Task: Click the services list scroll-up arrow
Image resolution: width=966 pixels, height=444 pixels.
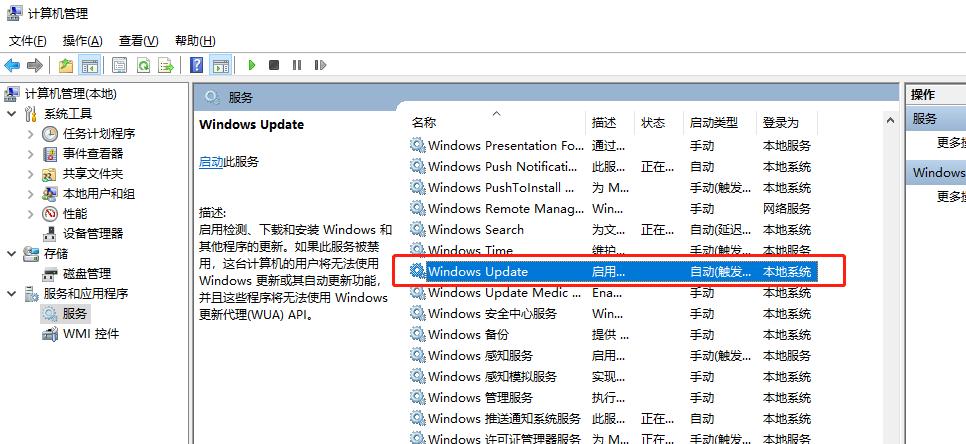Action: pyautogui.click(x=890, y=121)
